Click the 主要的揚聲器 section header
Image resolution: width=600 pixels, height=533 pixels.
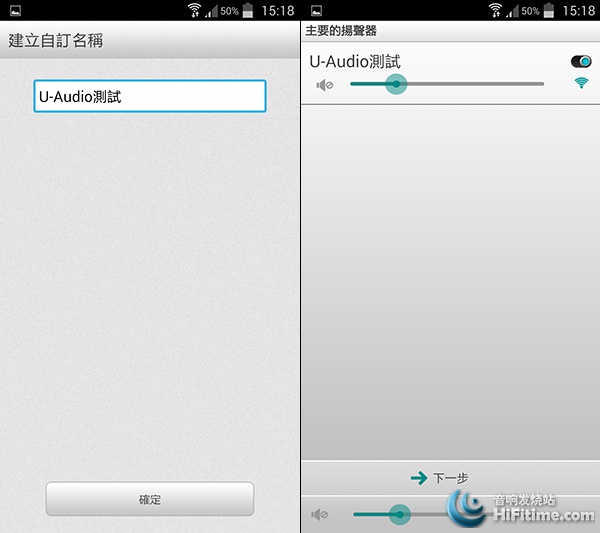pyautogui.click(x=341, y=31)
